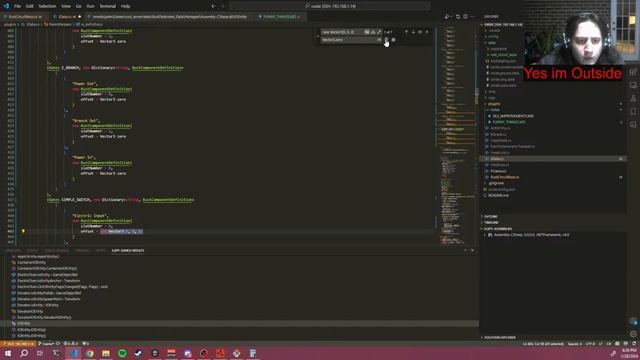
Task: Click the command center search box
Action: coord(330,6)
